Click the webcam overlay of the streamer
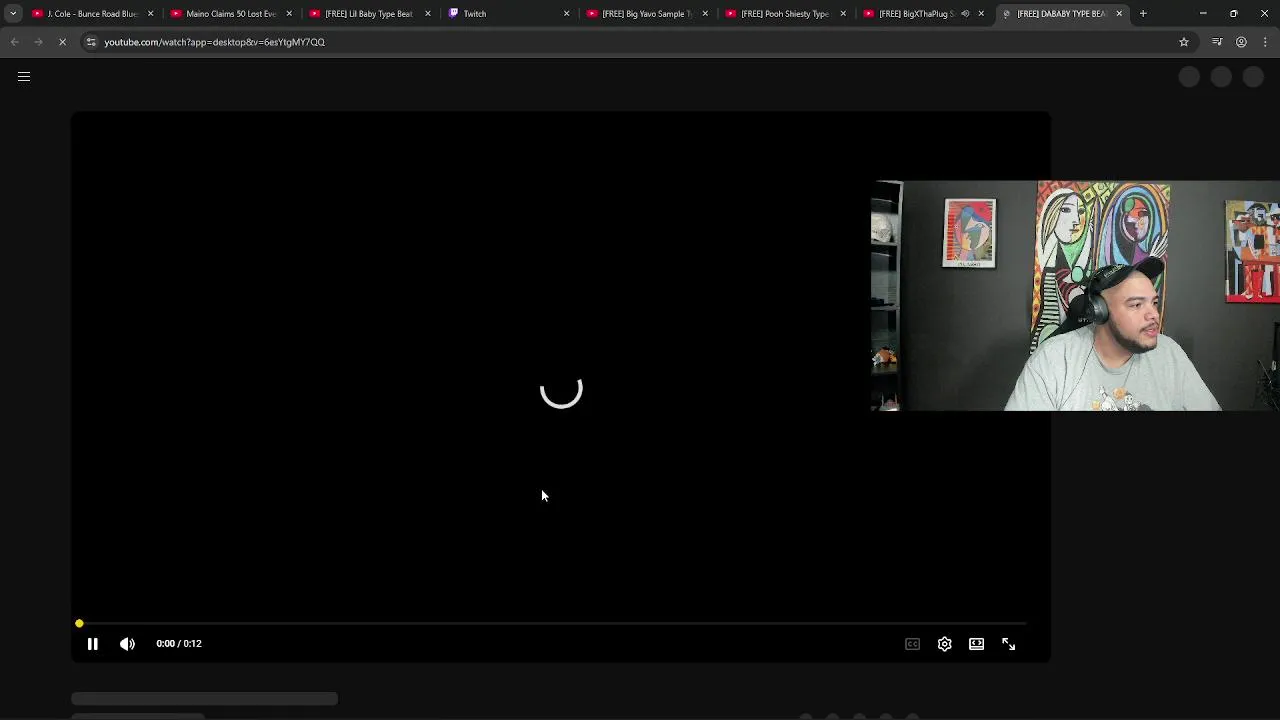 pyautogui.click(x=1075, y=296)
